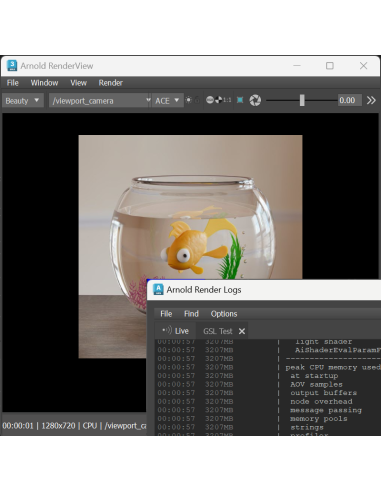
Task: Open the Beauty AOV dropdown
Action: tap(23, 100)
